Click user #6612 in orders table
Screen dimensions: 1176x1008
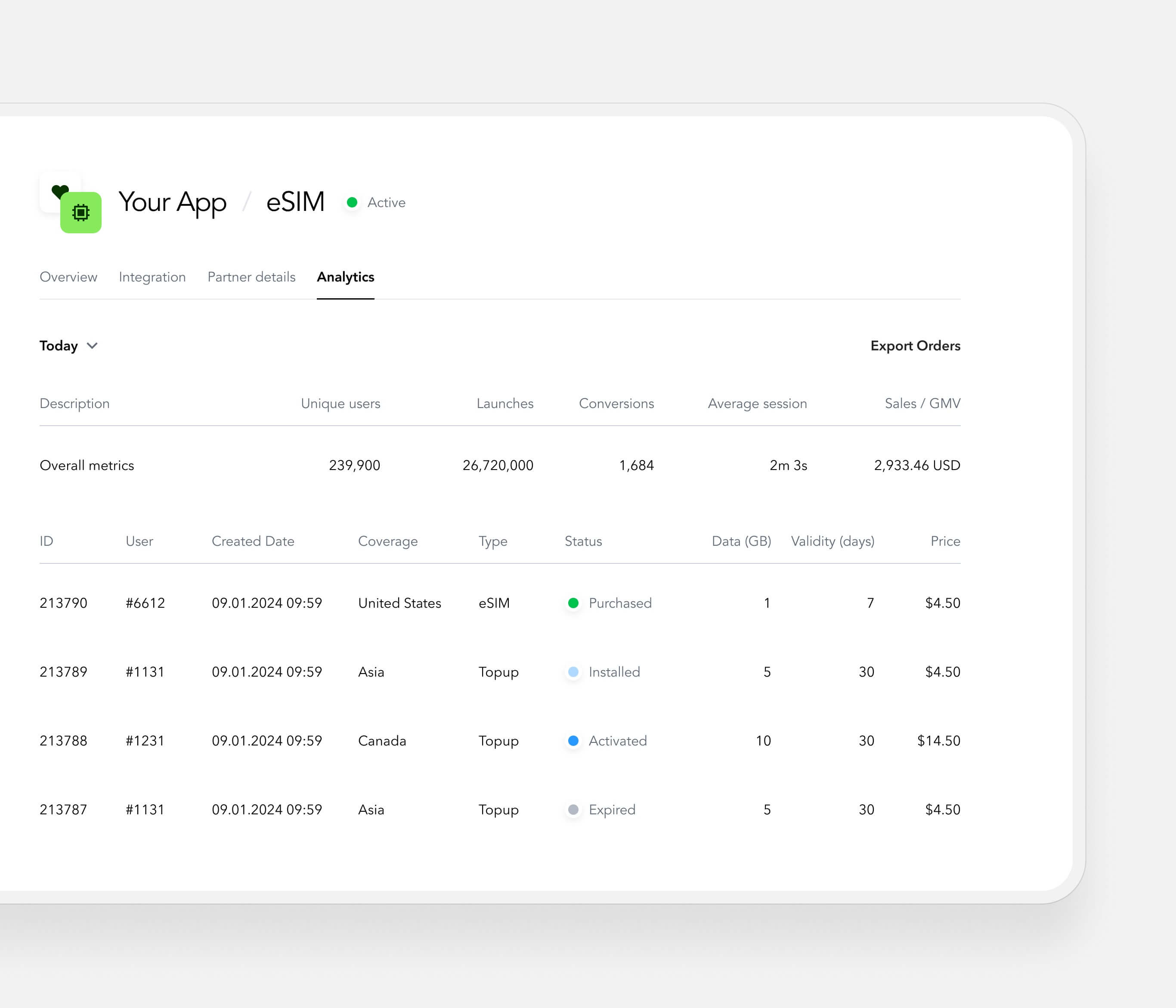point(145,603)
